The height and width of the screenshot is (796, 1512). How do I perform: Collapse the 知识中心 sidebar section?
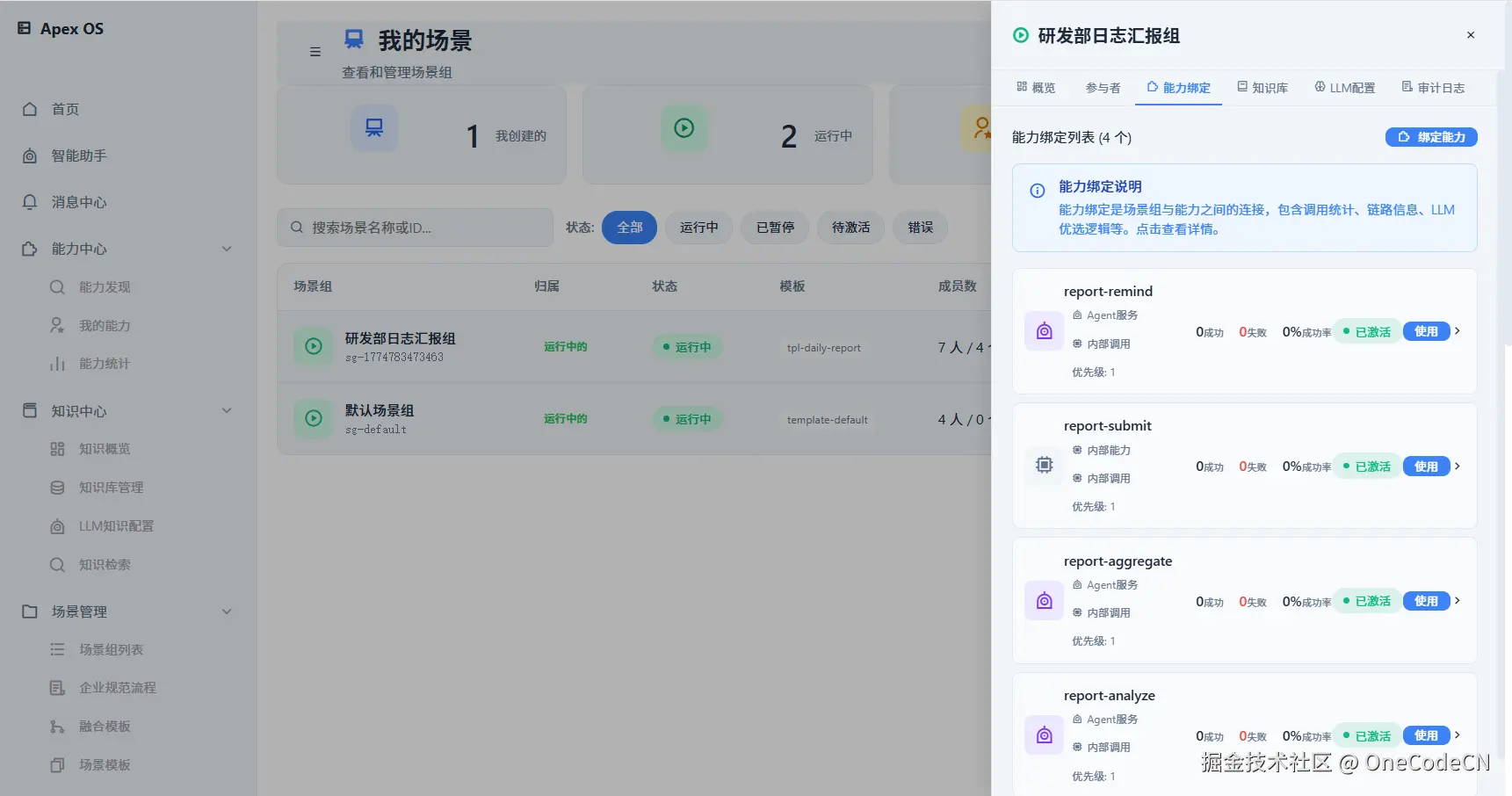pyautogui.click(x=227, y=410)
